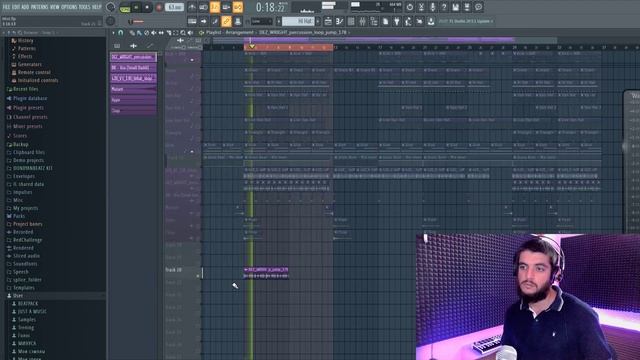640x360 pixels.
Task: Select the Playlist draw tool
Action: [132, 33]
